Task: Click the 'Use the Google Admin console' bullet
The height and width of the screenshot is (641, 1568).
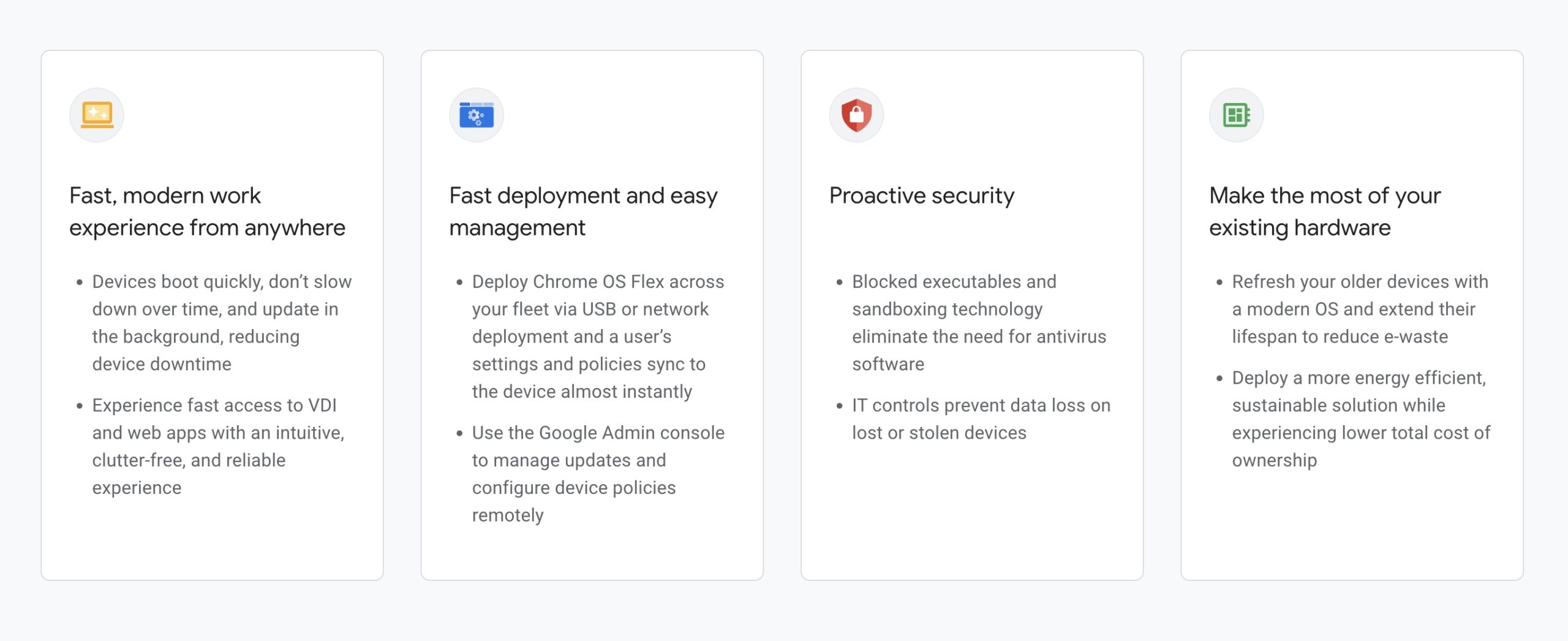Action: (598, 474)
